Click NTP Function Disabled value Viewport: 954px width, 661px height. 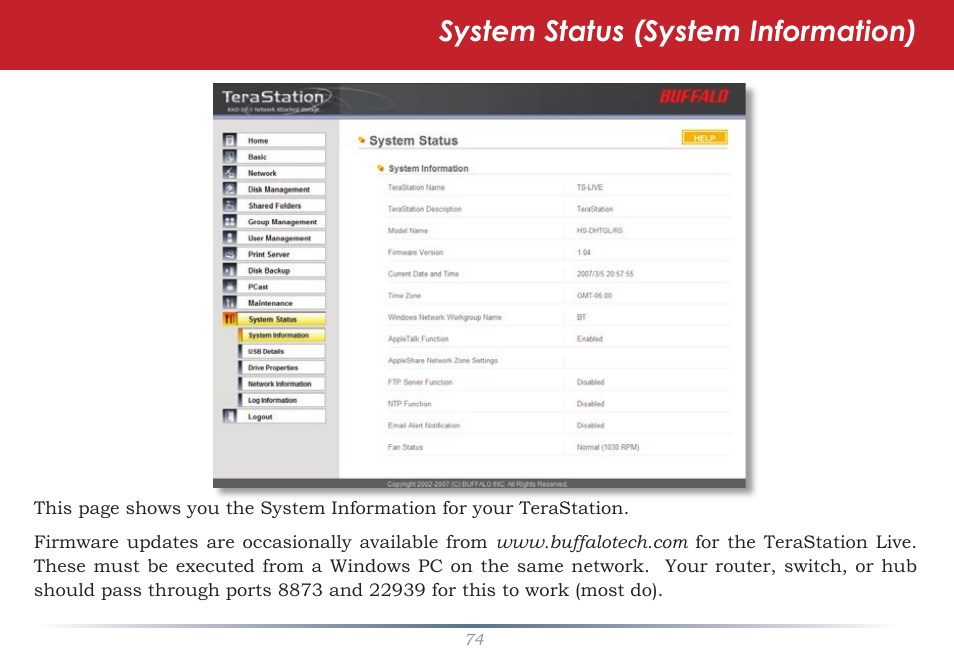tap(590, 404)
